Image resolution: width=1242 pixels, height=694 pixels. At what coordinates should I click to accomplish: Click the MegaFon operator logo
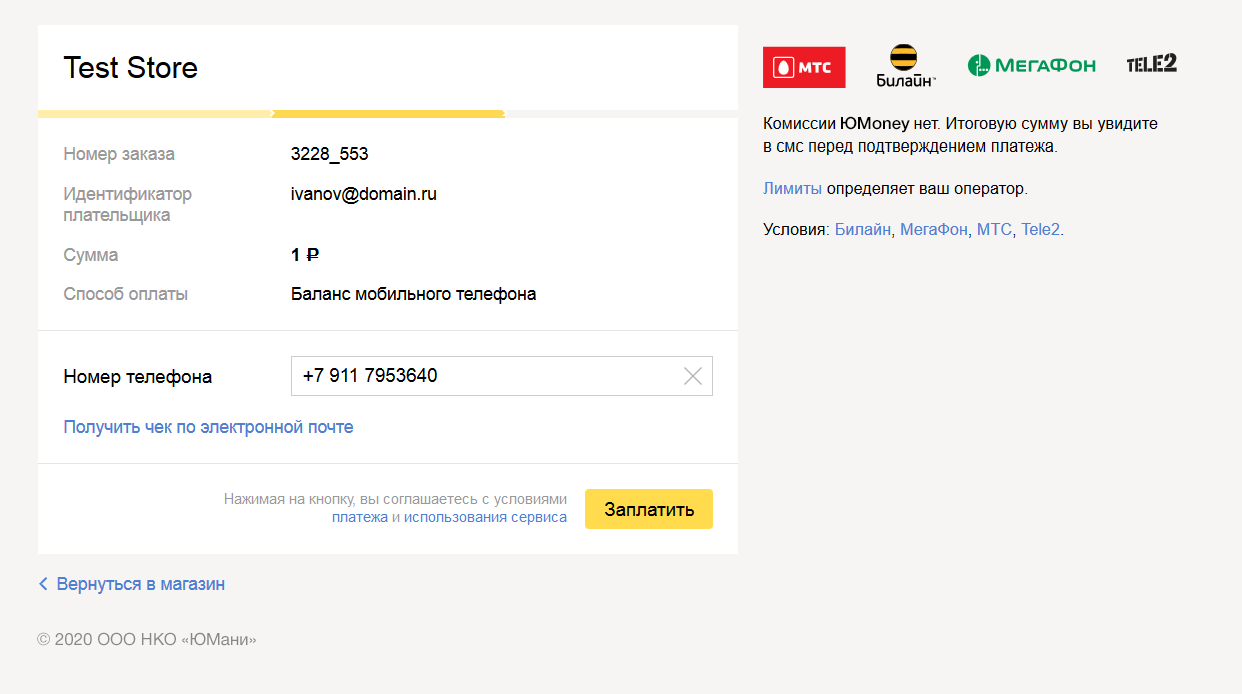point(1031,65)
